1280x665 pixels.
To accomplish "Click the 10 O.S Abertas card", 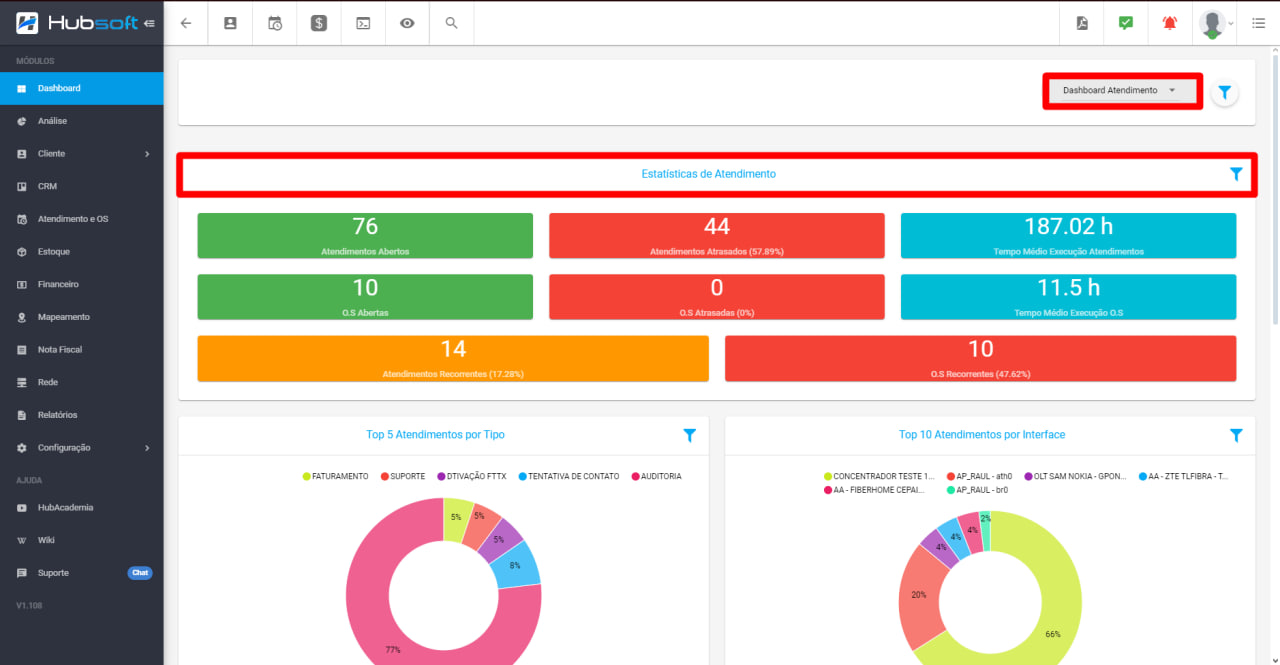I will [x=365, y=297].
